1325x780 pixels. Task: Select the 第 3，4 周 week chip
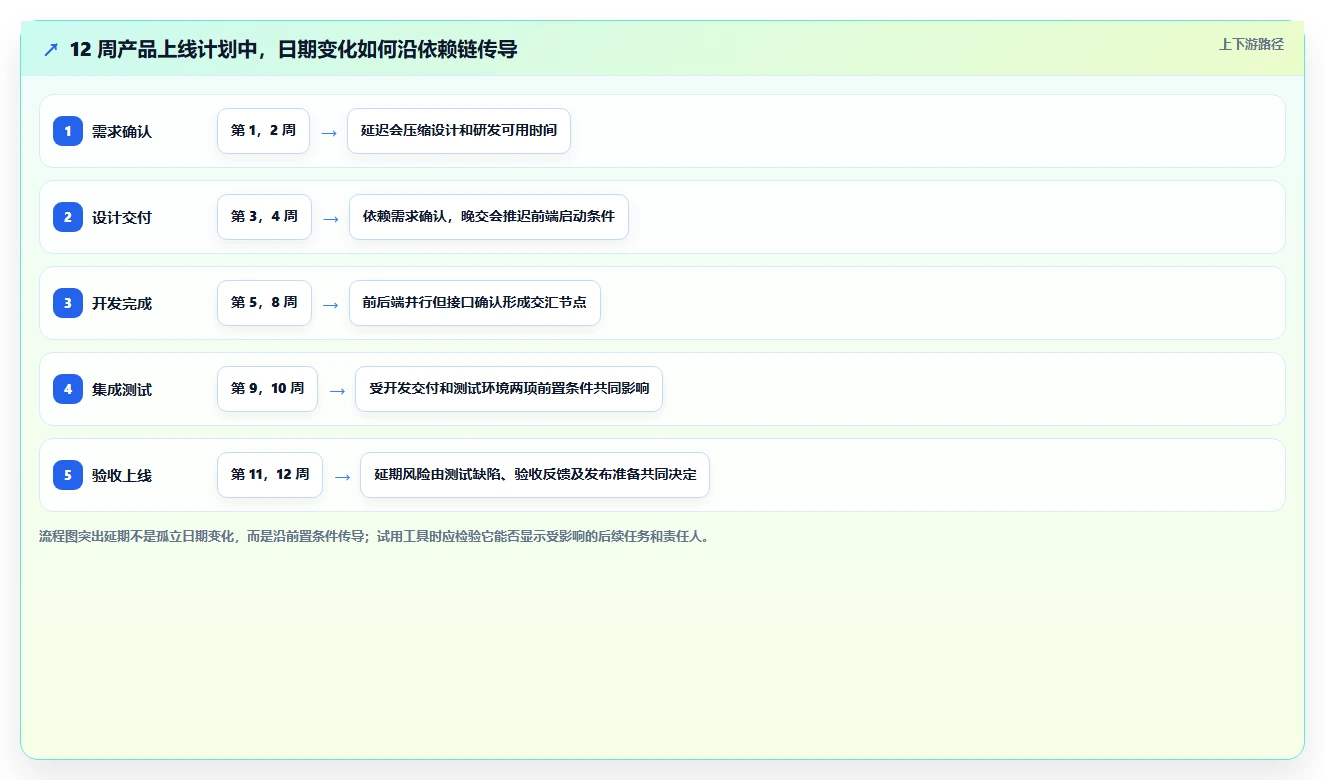(264, 217)
